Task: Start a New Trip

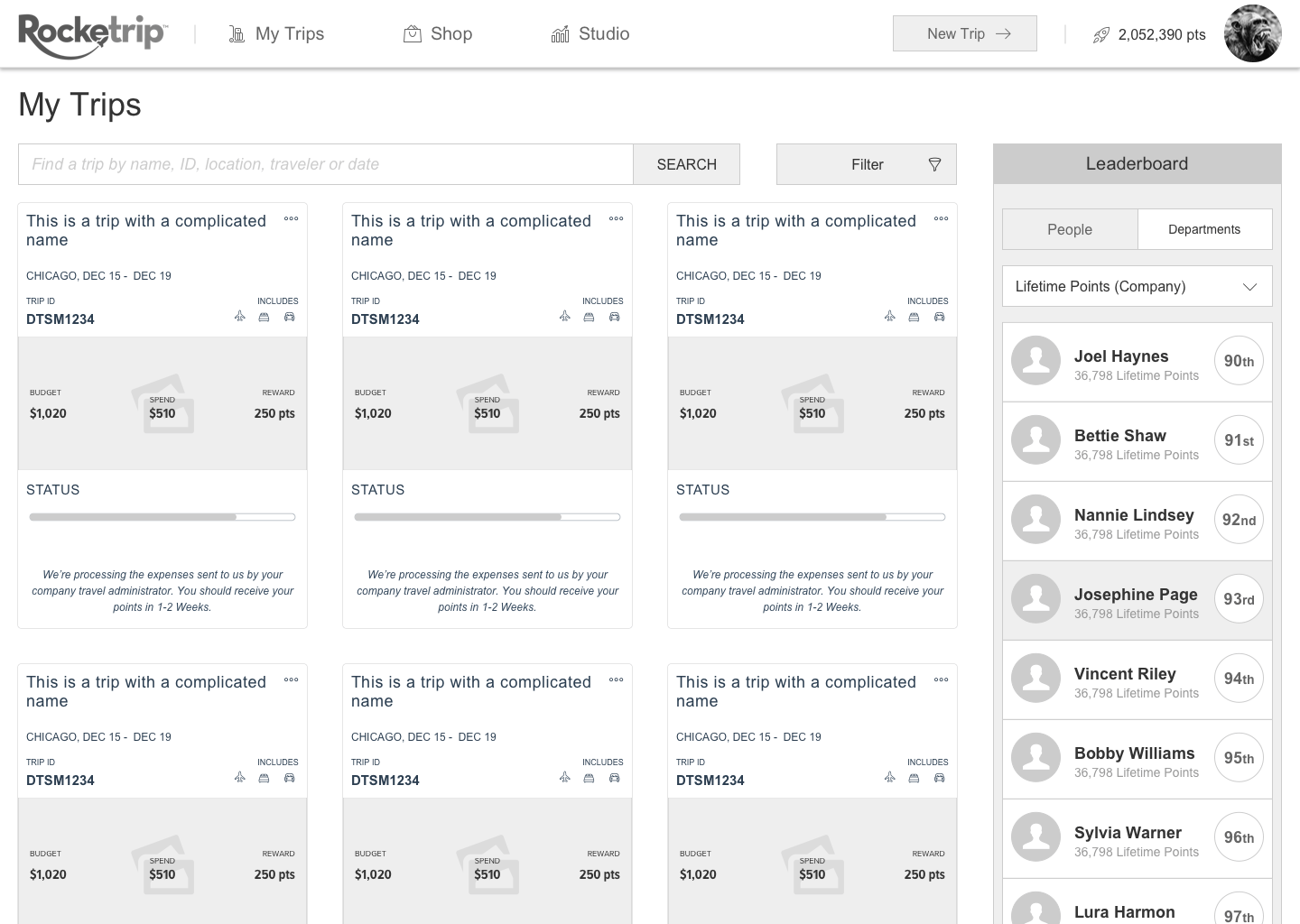Action: [x=964, y=33]
